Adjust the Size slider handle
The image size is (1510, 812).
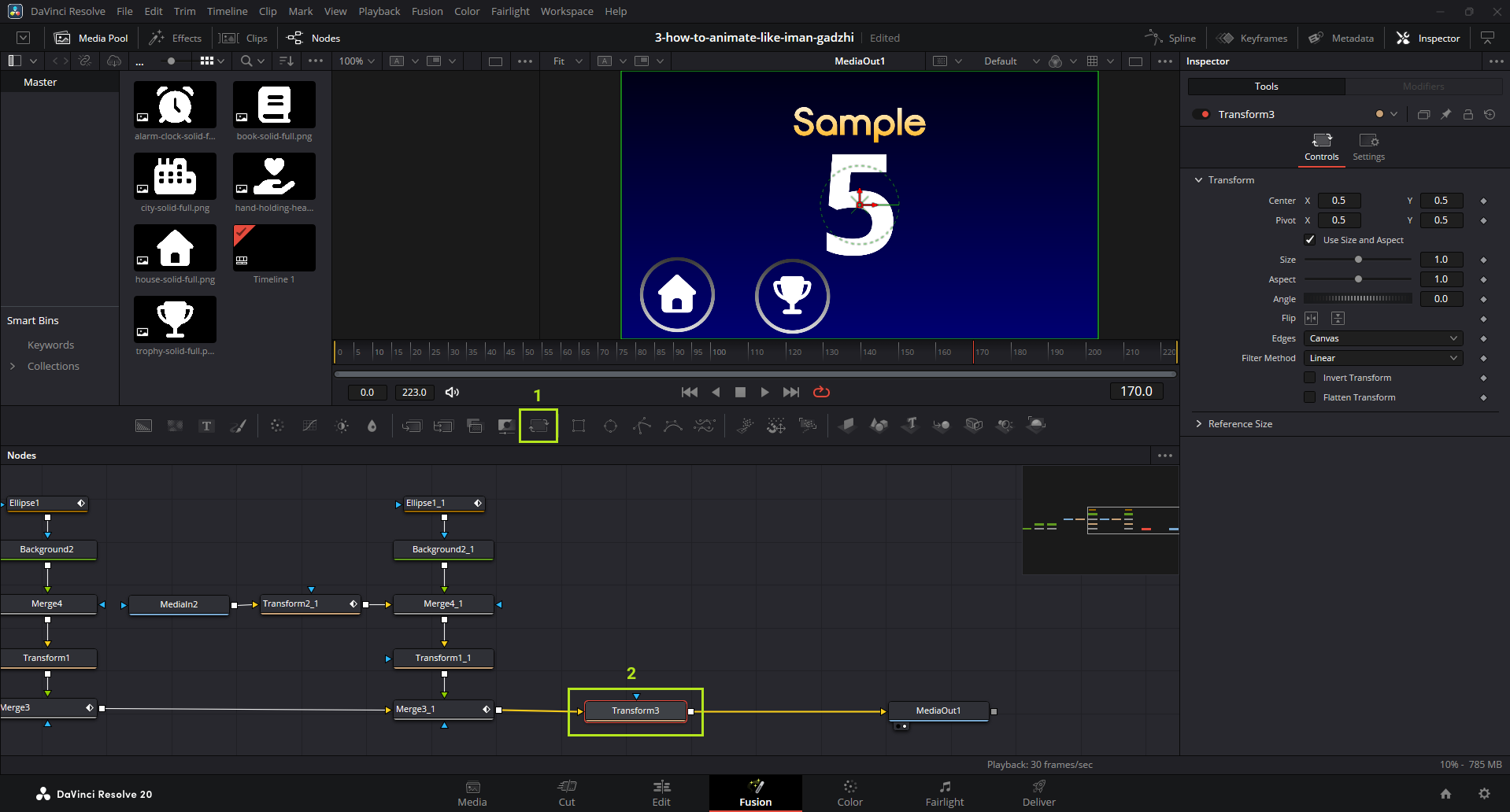coord(1358,260)
